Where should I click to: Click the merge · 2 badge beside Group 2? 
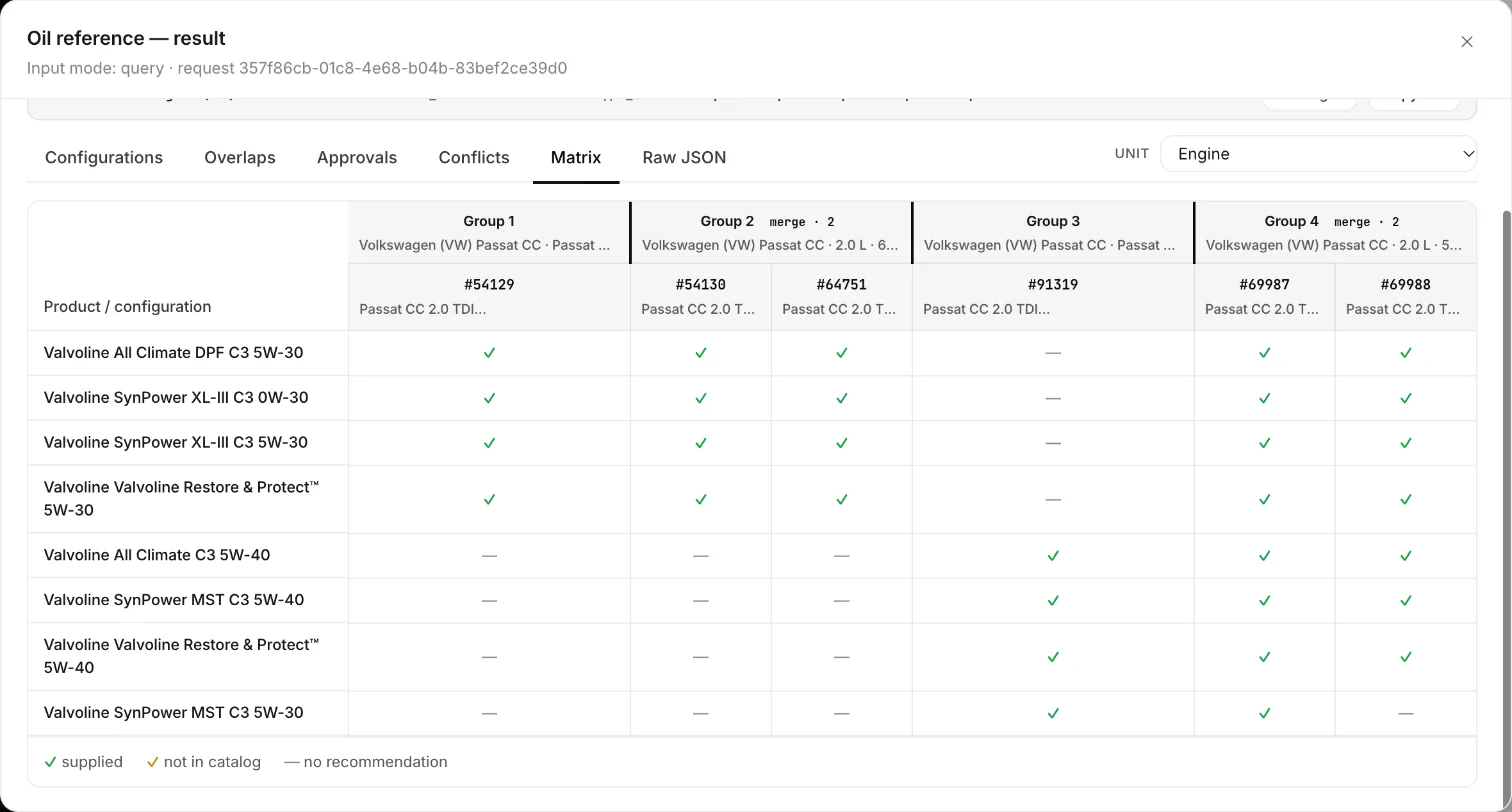(802, 222)
